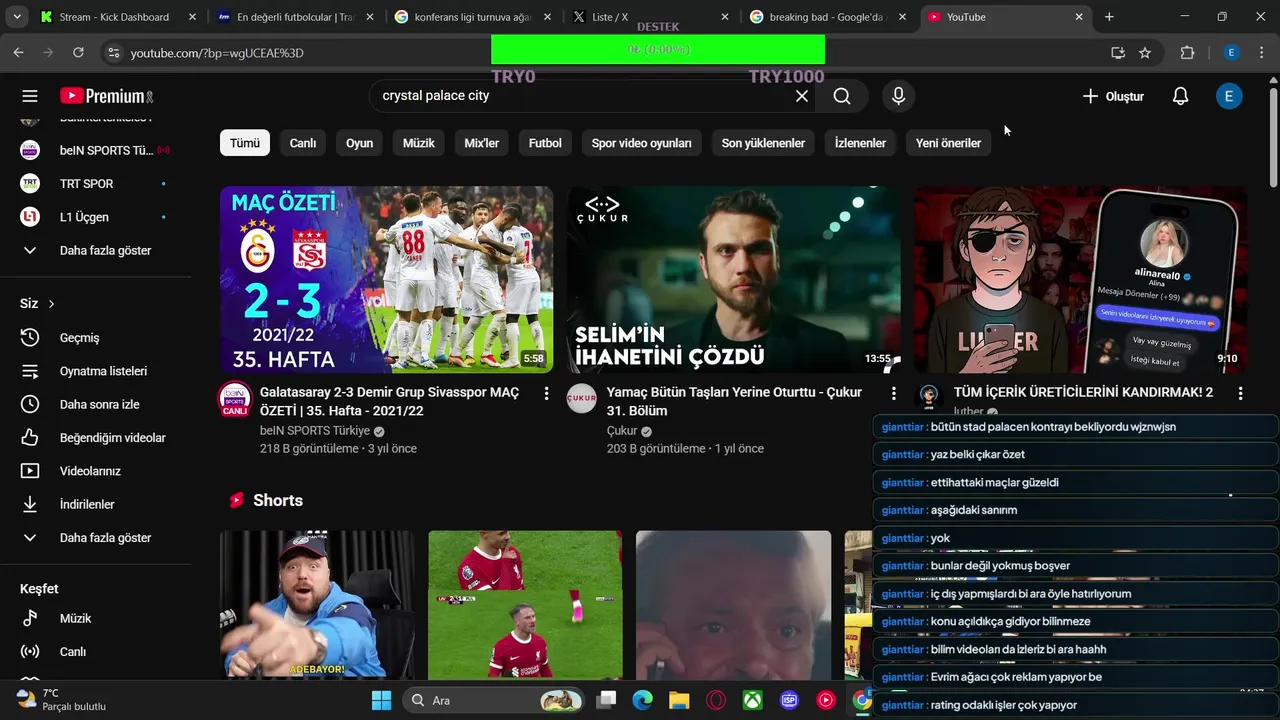Image resolution: width=1280 pixels, height=720 pixels.
Task: Click the magnifier search button
Action: tap(842, 96)
